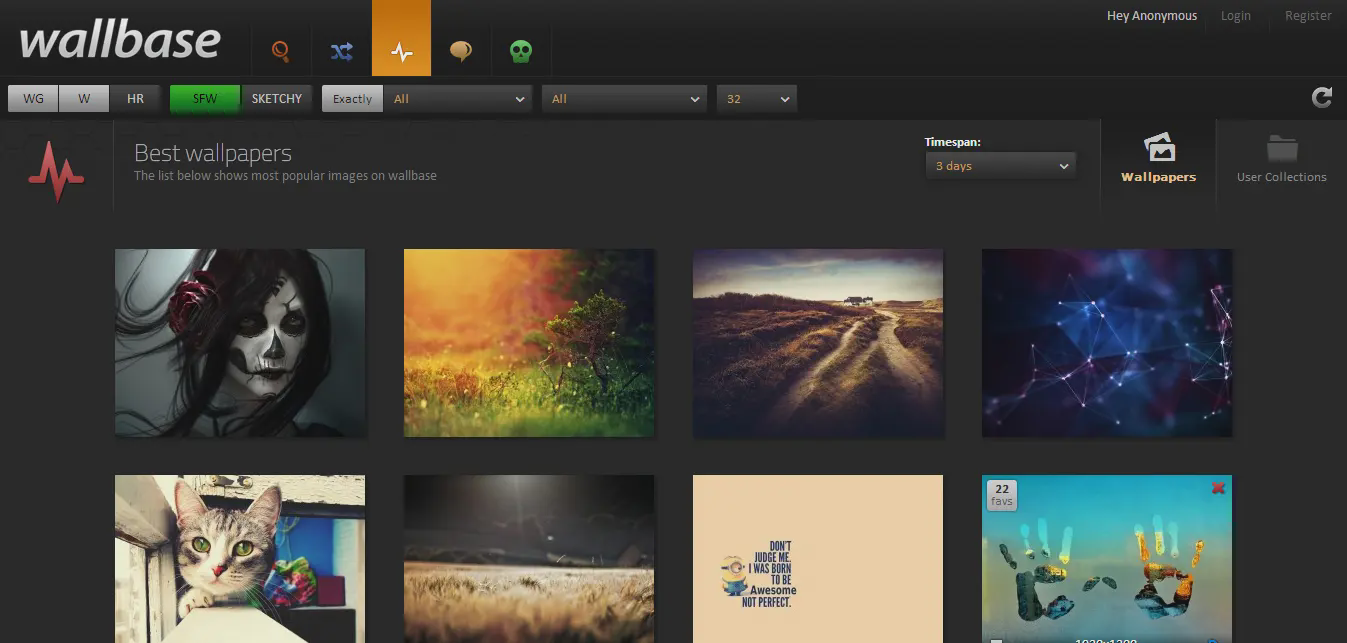The image size is (1347, 643).
Task: Click the green skull icon
Action: point(521,51)
